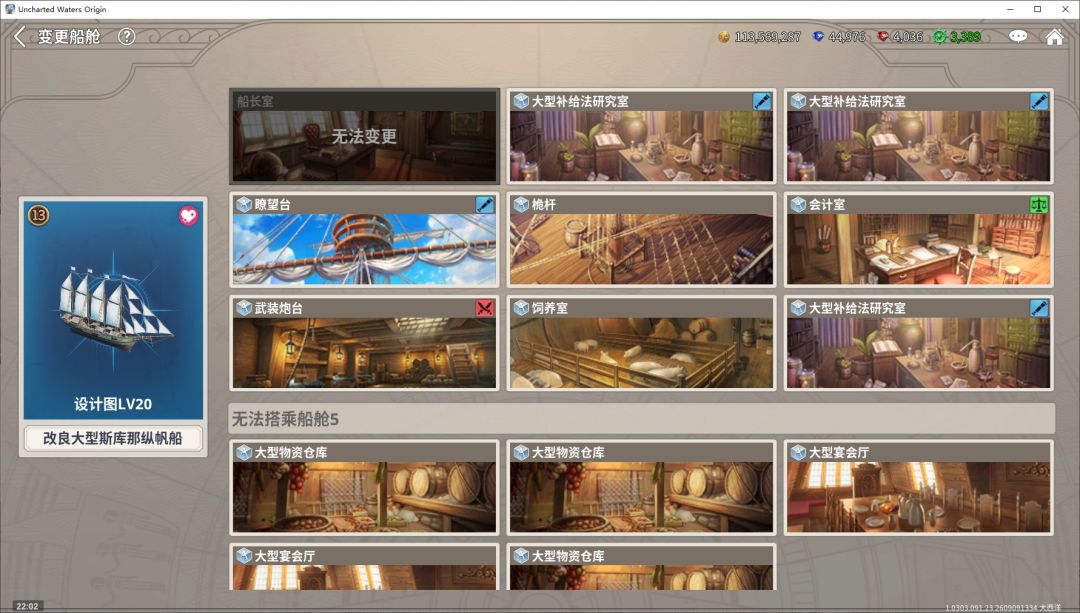The width and height of the screenshot is (1080, 613).
Task: Maximize the Uncharted Waters Origin window
Action: (1037, 9)
